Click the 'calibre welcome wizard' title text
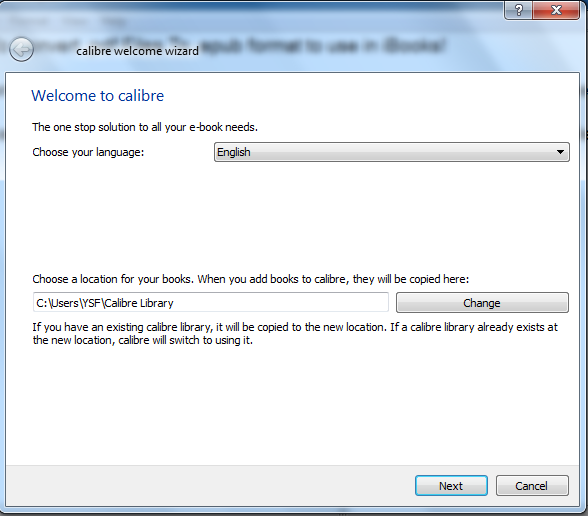This screenshot has height=516, width=588. (137, 51)
